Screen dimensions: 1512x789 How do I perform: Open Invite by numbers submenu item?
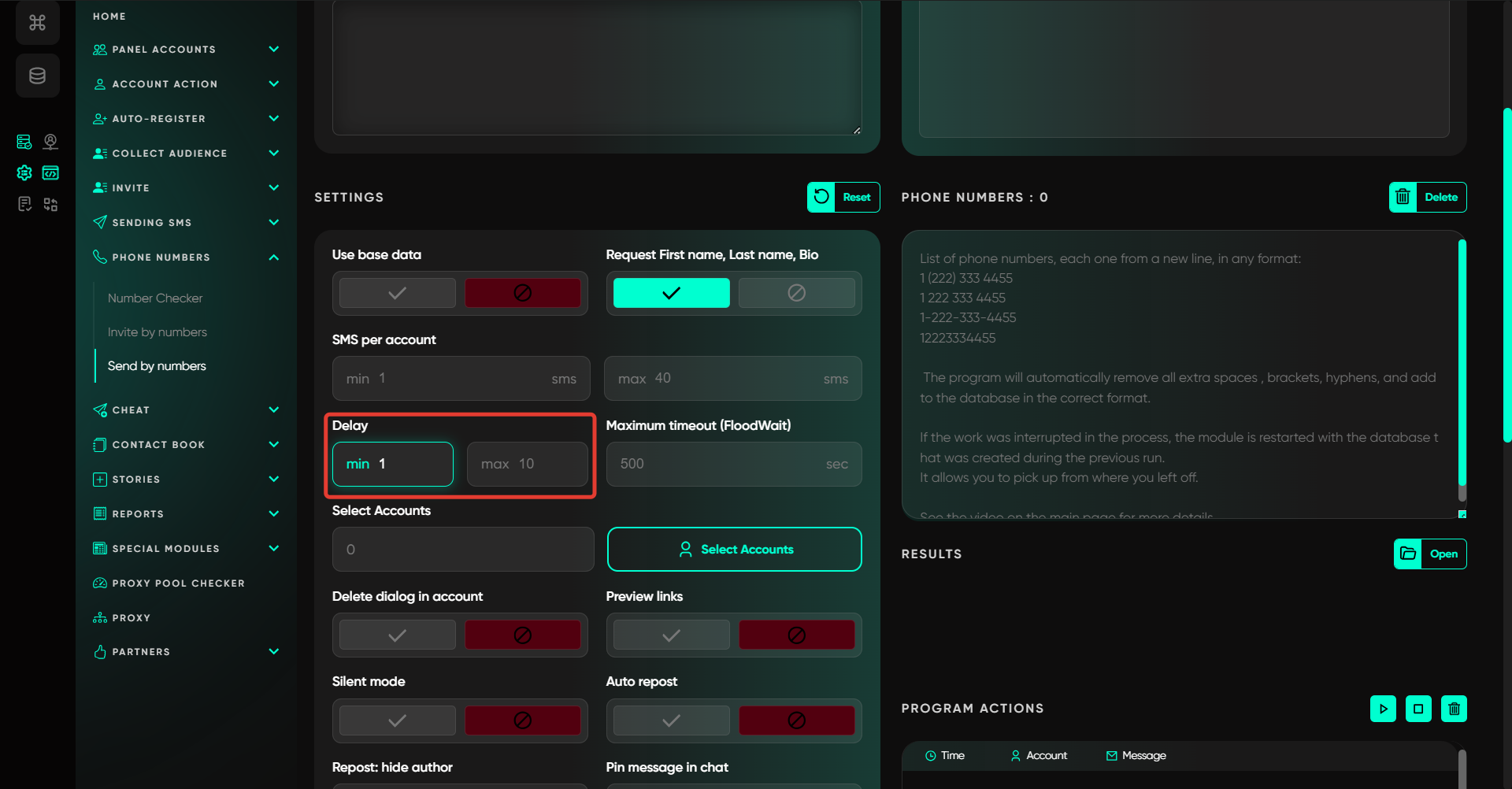[x=157, y=332]
